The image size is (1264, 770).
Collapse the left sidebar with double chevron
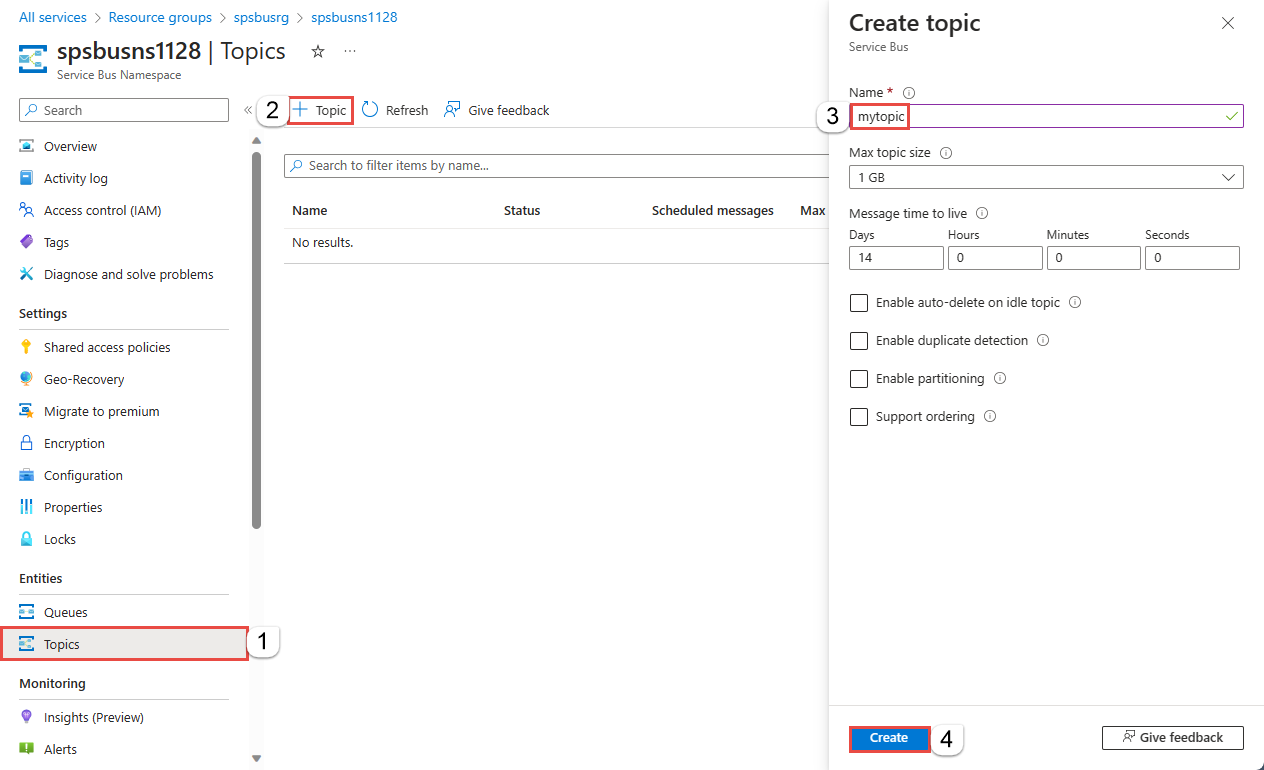[x=247, y=110]
